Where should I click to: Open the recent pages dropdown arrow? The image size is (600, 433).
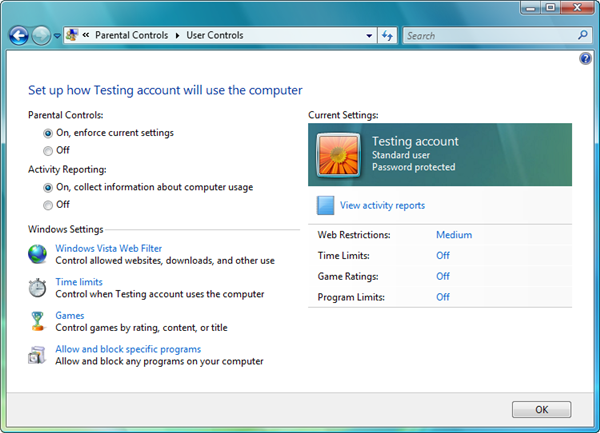(57, 36)
